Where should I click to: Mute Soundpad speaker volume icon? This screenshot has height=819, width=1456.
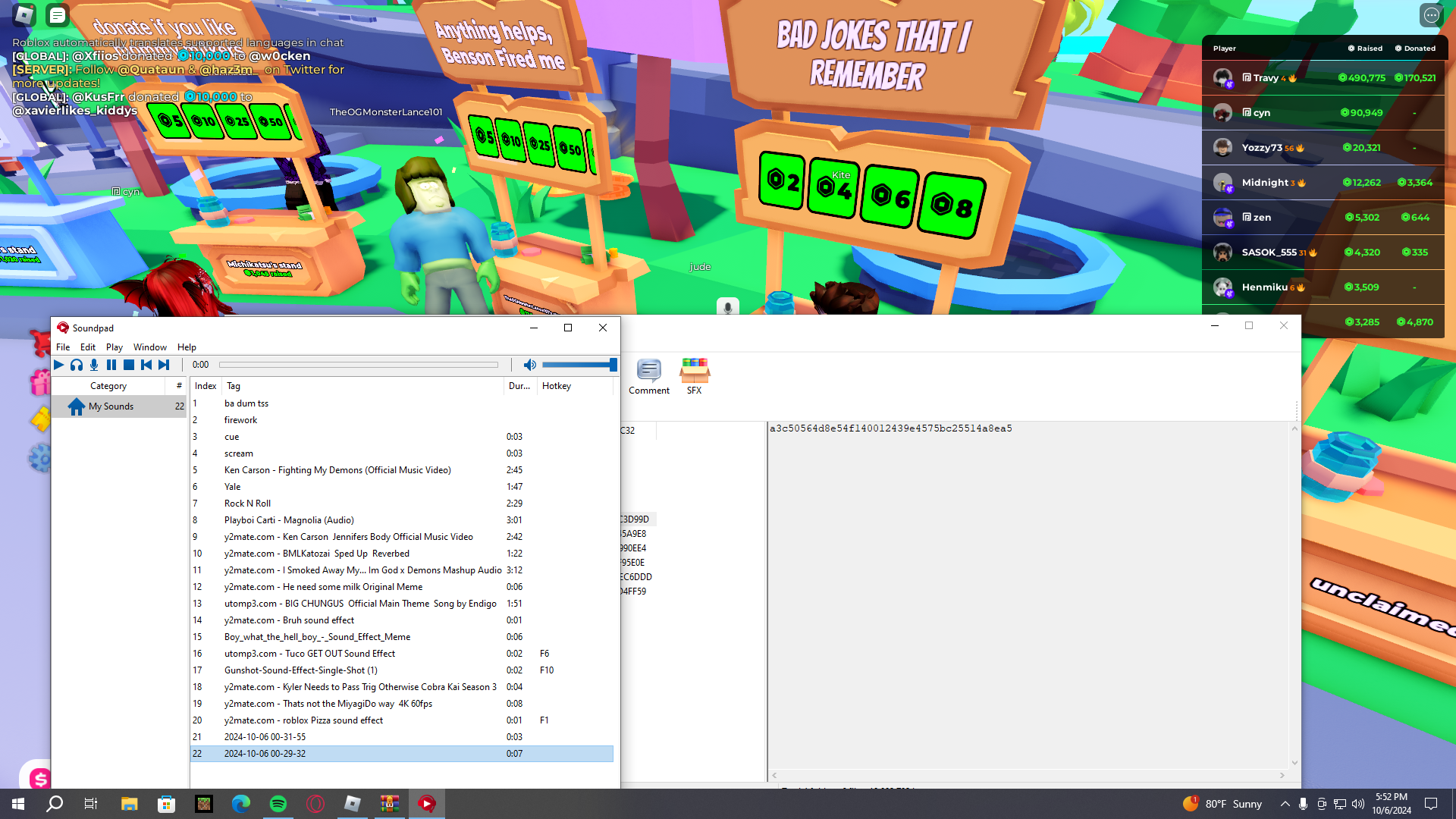tap(530, 365)
